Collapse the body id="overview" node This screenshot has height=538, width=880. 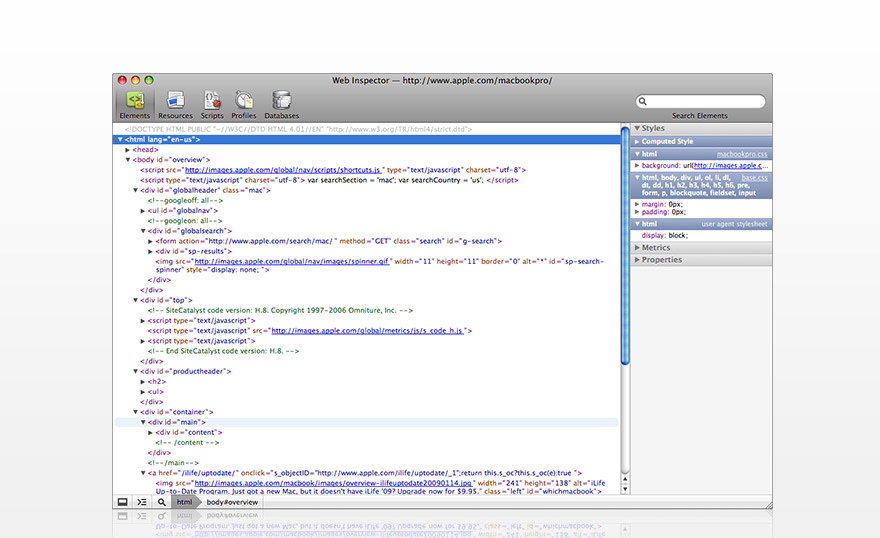click(128, 160)
